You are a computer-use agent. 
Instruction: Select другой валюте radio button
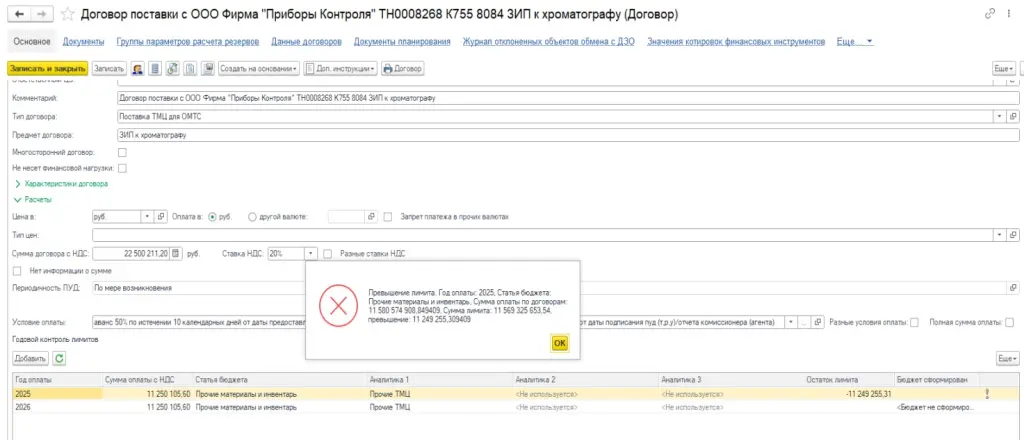(x=252, y=217)
